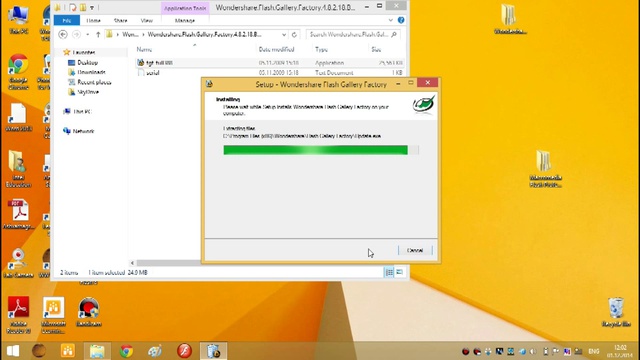The image size is (640, 360).
Task: Click the Explorer search box
Action: tap(353, 35)
